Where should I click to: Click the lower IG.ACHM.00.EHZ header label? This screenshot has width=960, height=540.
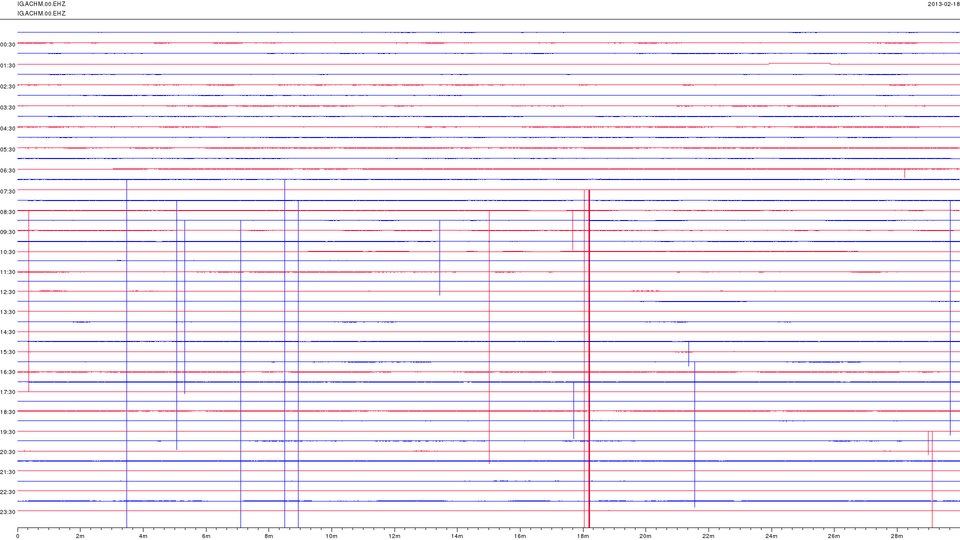(x=41, y=13)
